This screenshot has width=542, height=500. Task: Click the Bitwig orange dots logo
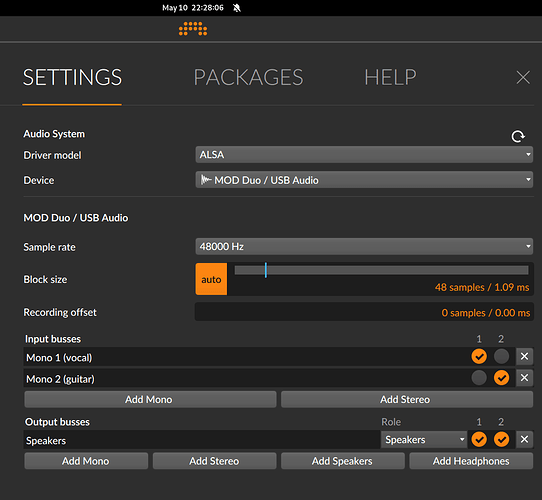pos(193,29)
